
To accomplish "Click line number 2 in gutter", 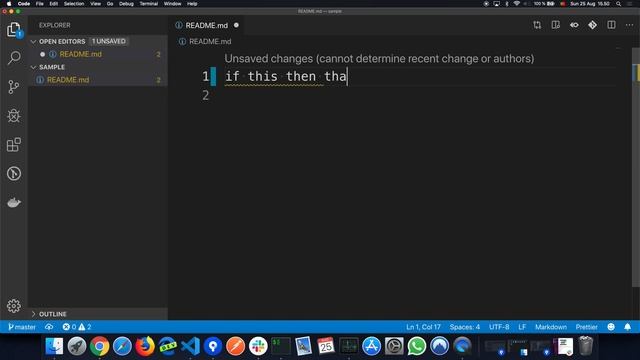I will tap(205, 96).
